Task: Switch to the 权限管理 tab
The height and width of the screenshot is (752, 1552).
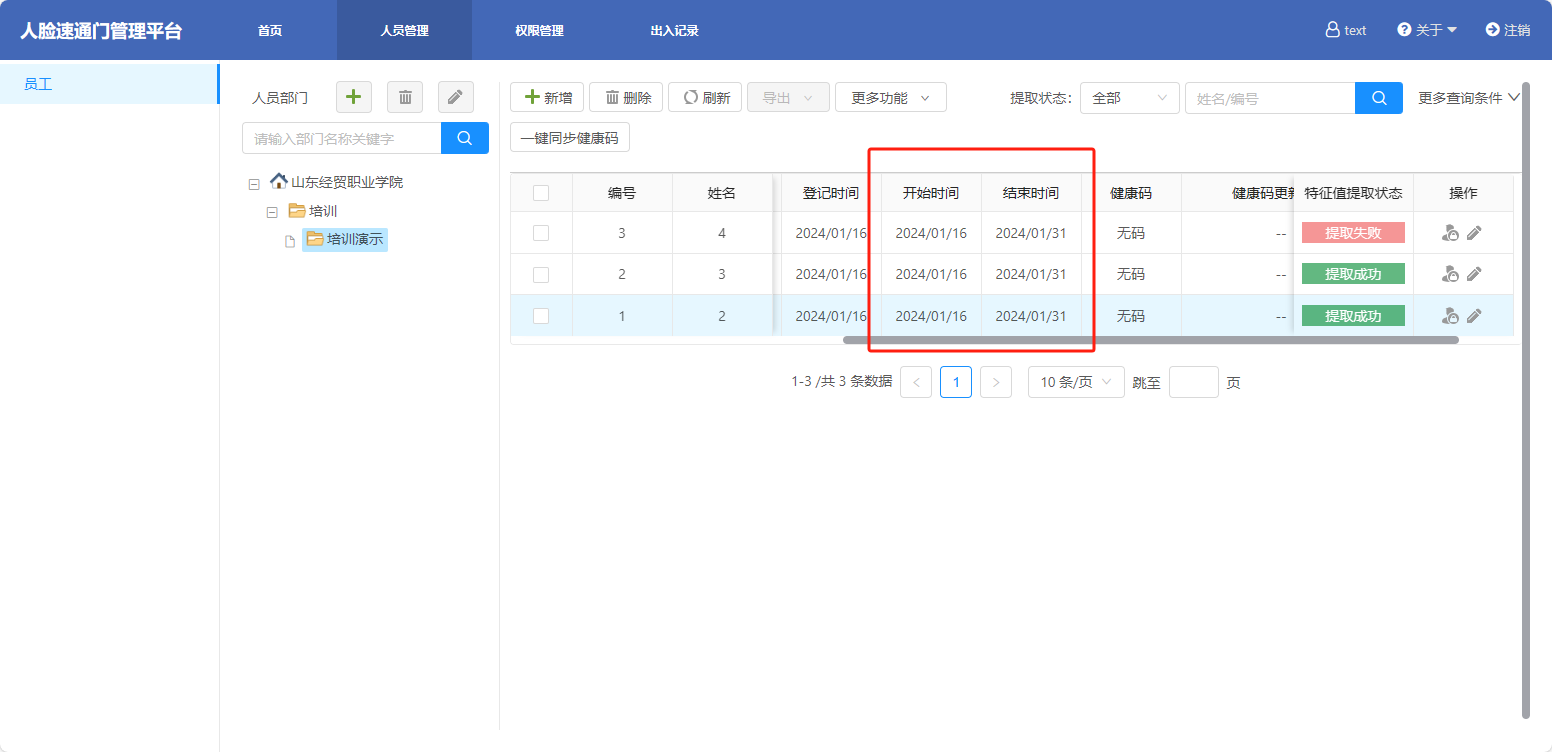Action: (x=539, y=31)
